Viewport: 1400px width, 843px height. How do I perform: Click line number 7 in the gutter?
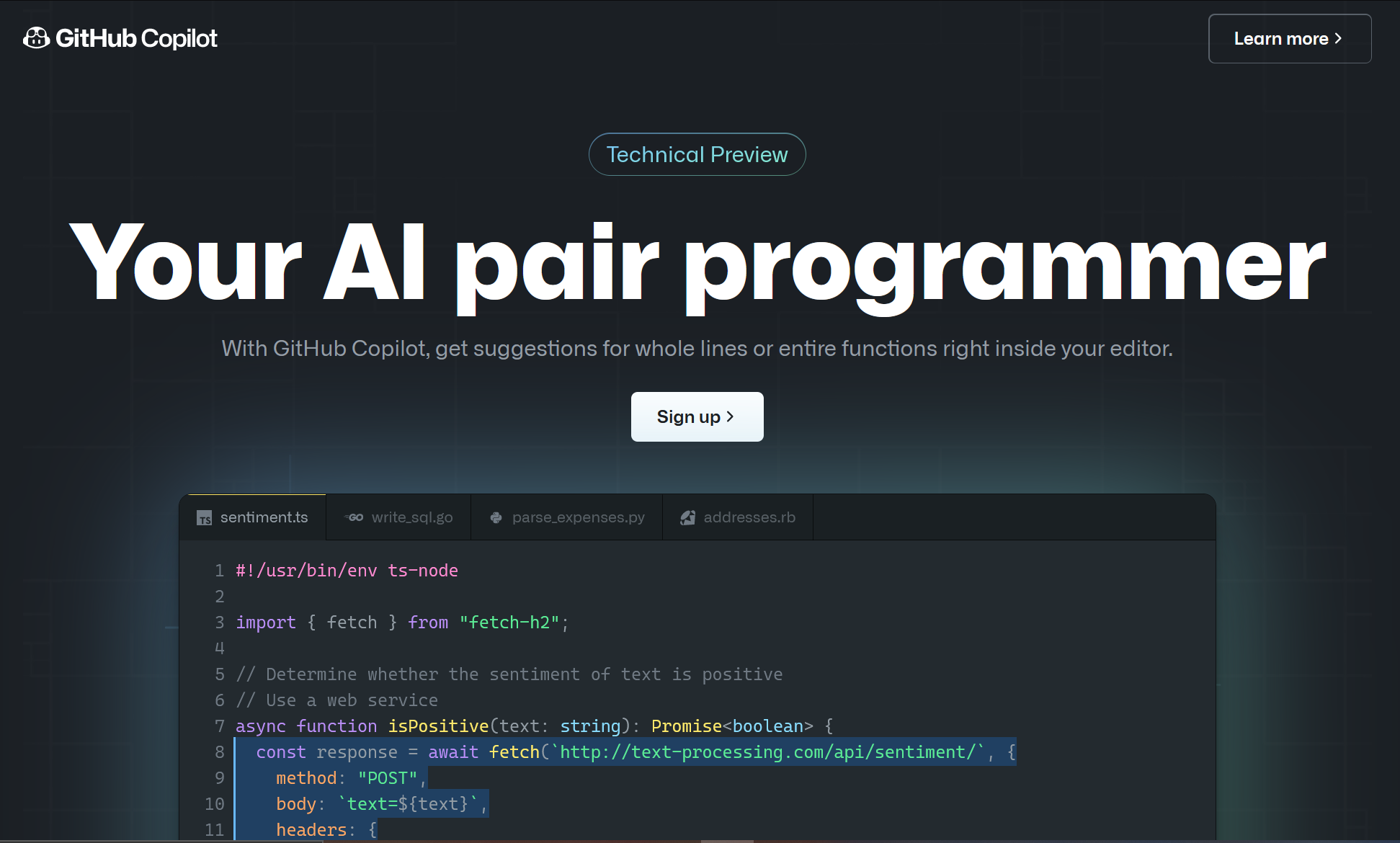(219, 726)
